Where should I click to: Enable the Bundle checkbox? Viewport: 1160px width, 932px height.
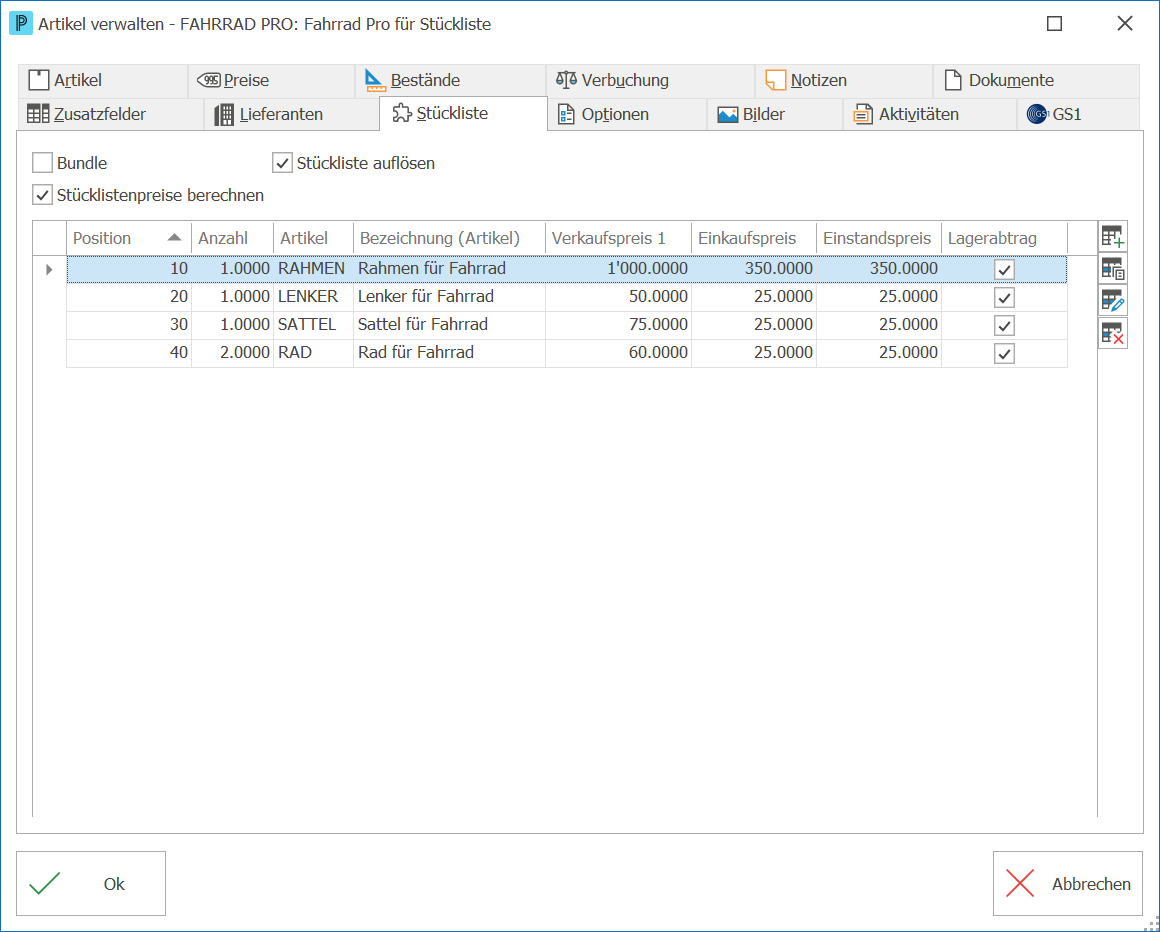point(43,163)
